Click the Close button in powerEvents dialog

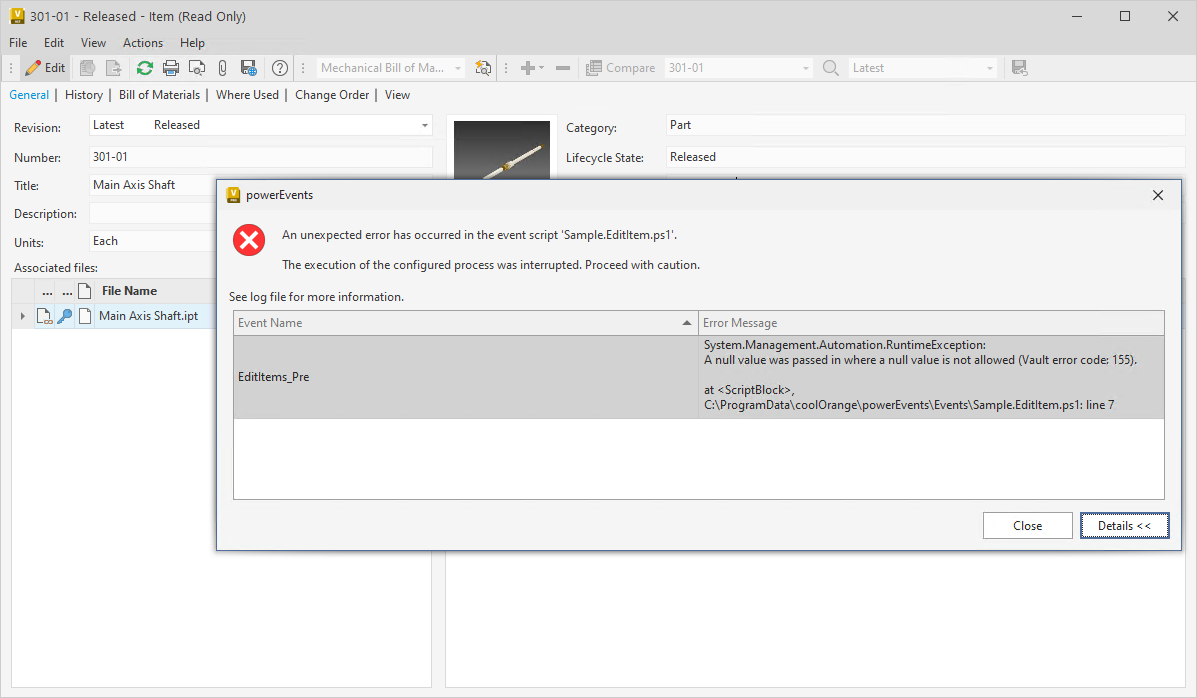1028,525
